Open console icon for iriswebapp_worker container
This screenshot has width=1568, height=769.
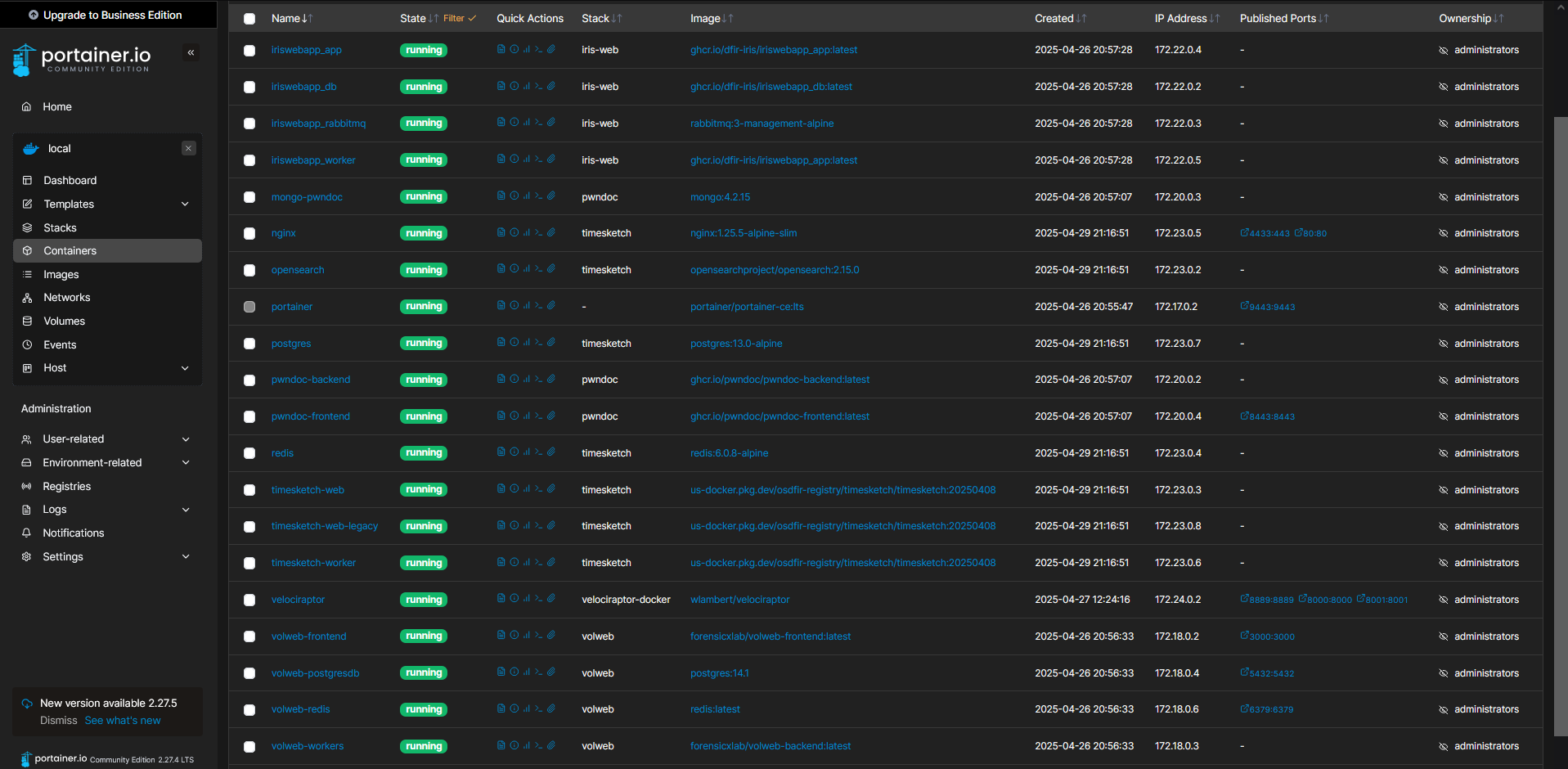click(x=538, y=160)
